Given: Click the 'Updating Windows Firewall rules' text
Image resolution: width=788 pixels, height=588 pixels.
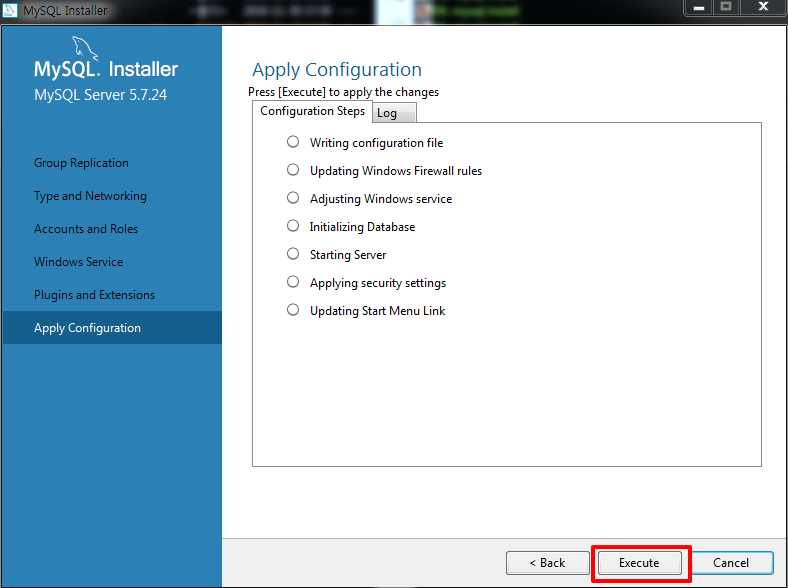Looking at the screenshot, I should 396,171.
